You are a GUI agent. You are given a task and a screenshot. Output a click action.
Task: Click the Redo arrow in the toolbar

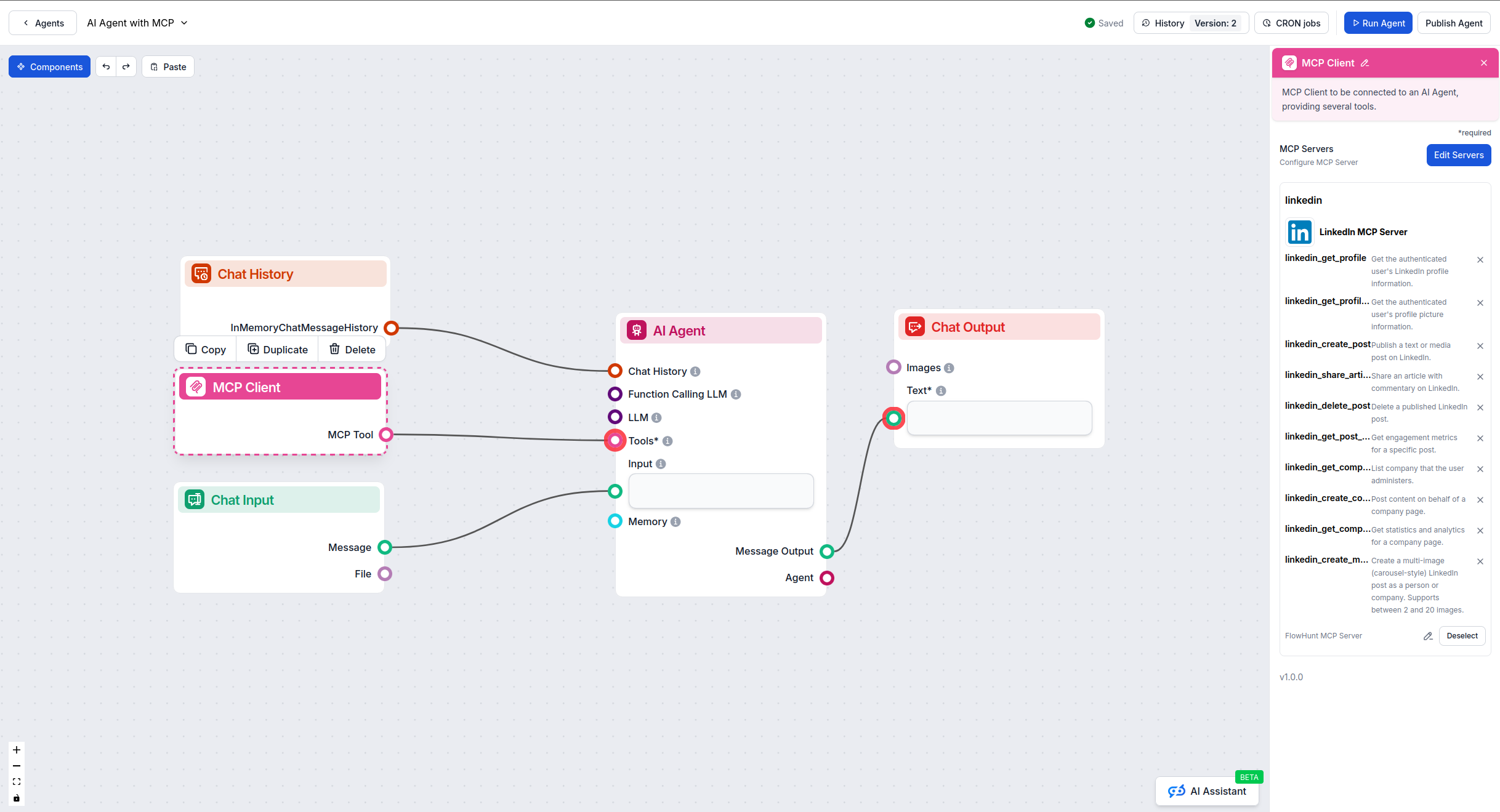pyautogui.click(x=126, y=66)
